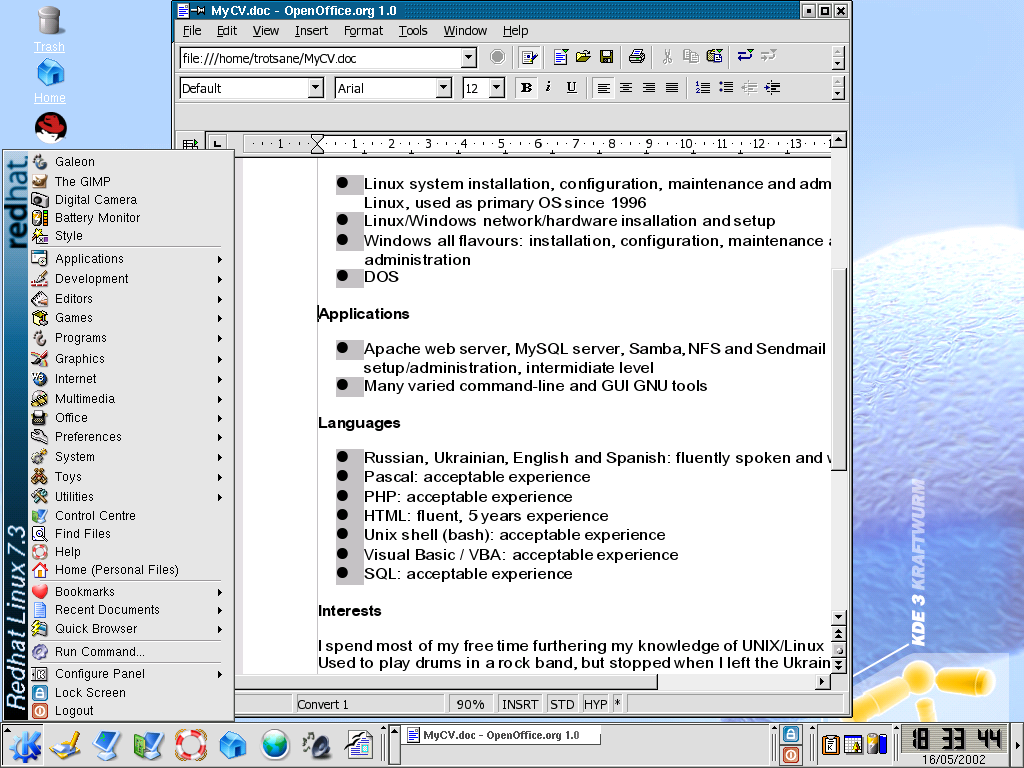The height and width of the screenshot is (768, 1024).
Task: Click the Home folder icon on the panel
Action: [232, 744]
